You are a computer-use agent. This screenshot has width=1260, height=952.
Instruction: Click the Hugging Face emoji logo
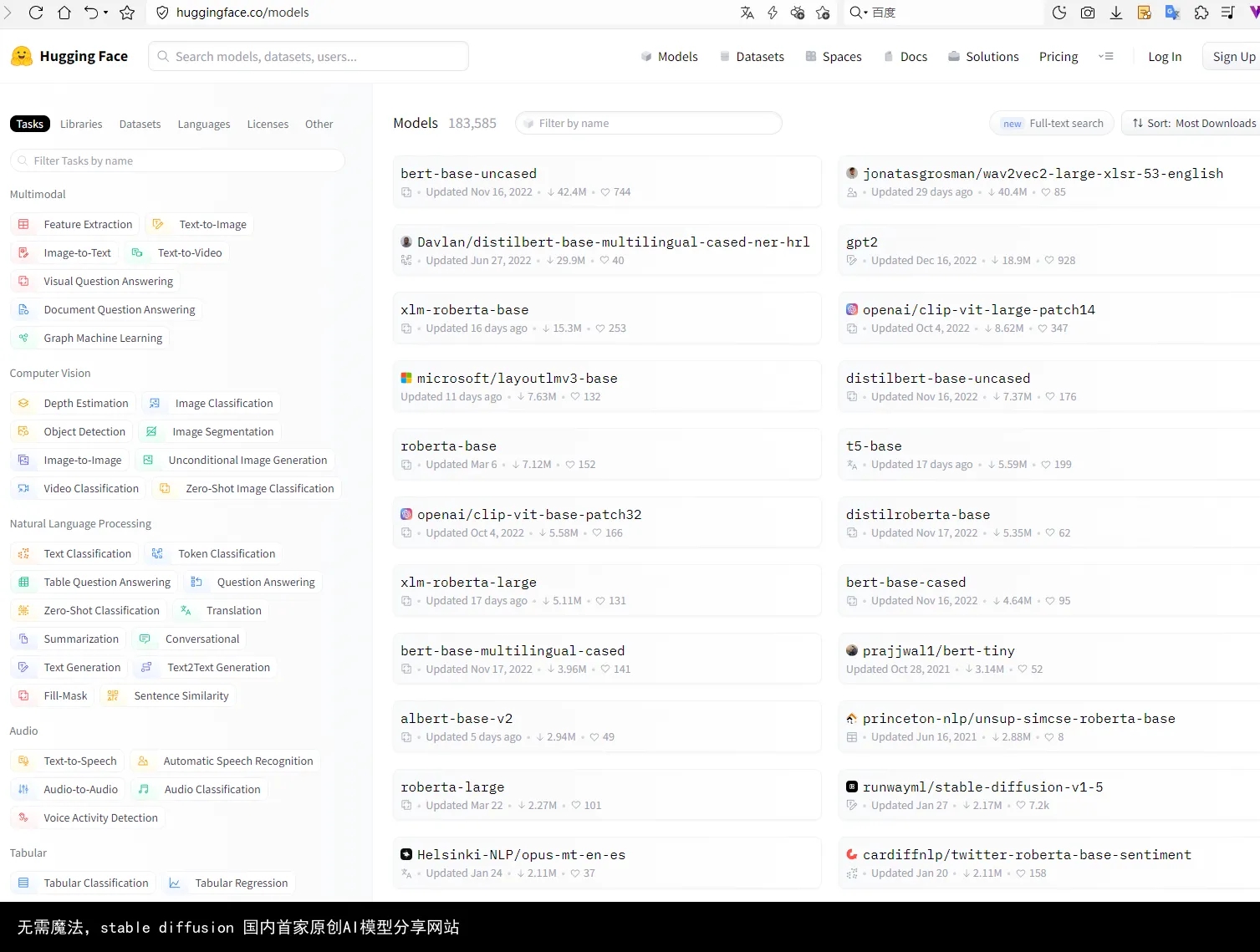pyautogui.click(x=22, y=56)
